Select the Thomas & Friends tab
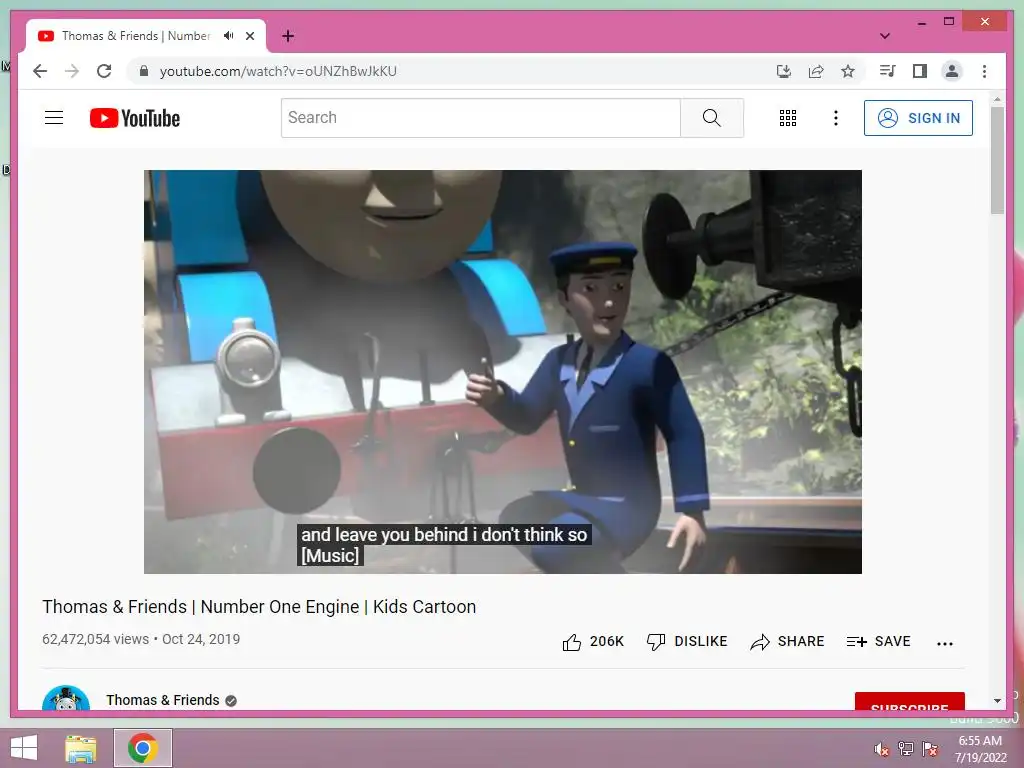 pos(146,36)
